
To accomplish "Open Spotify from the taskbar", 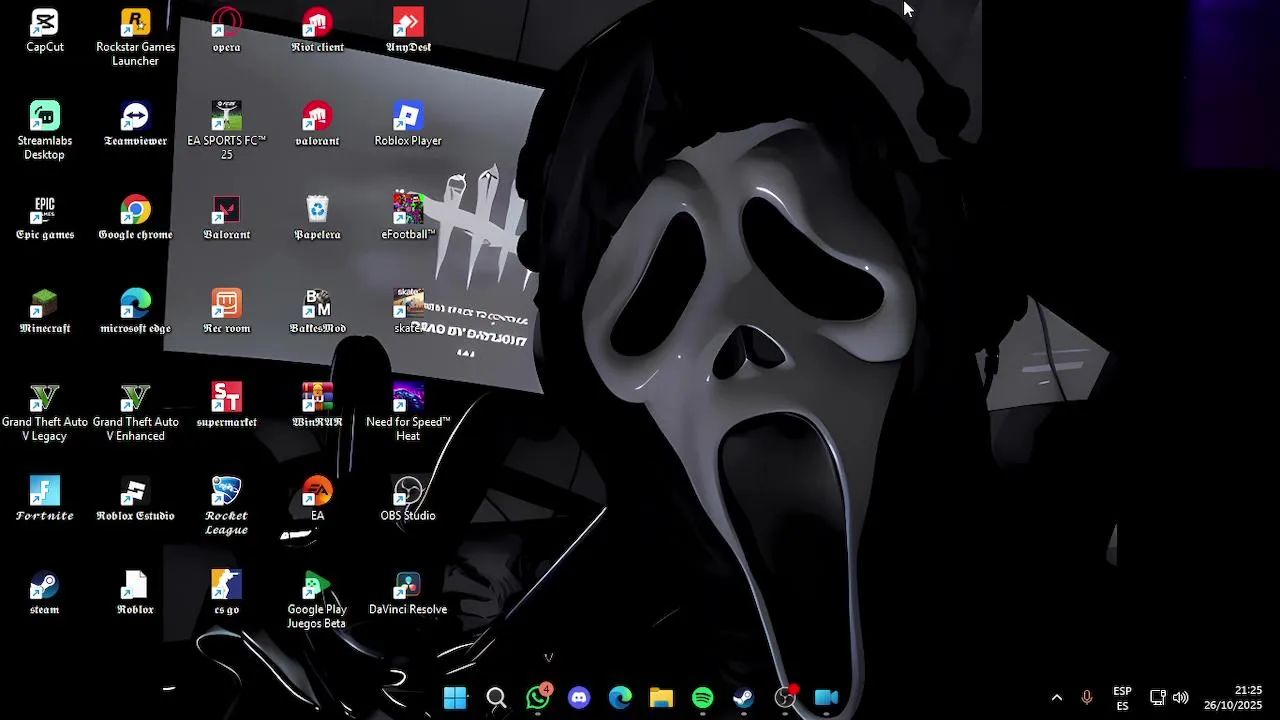I will (x=703, y=698).
